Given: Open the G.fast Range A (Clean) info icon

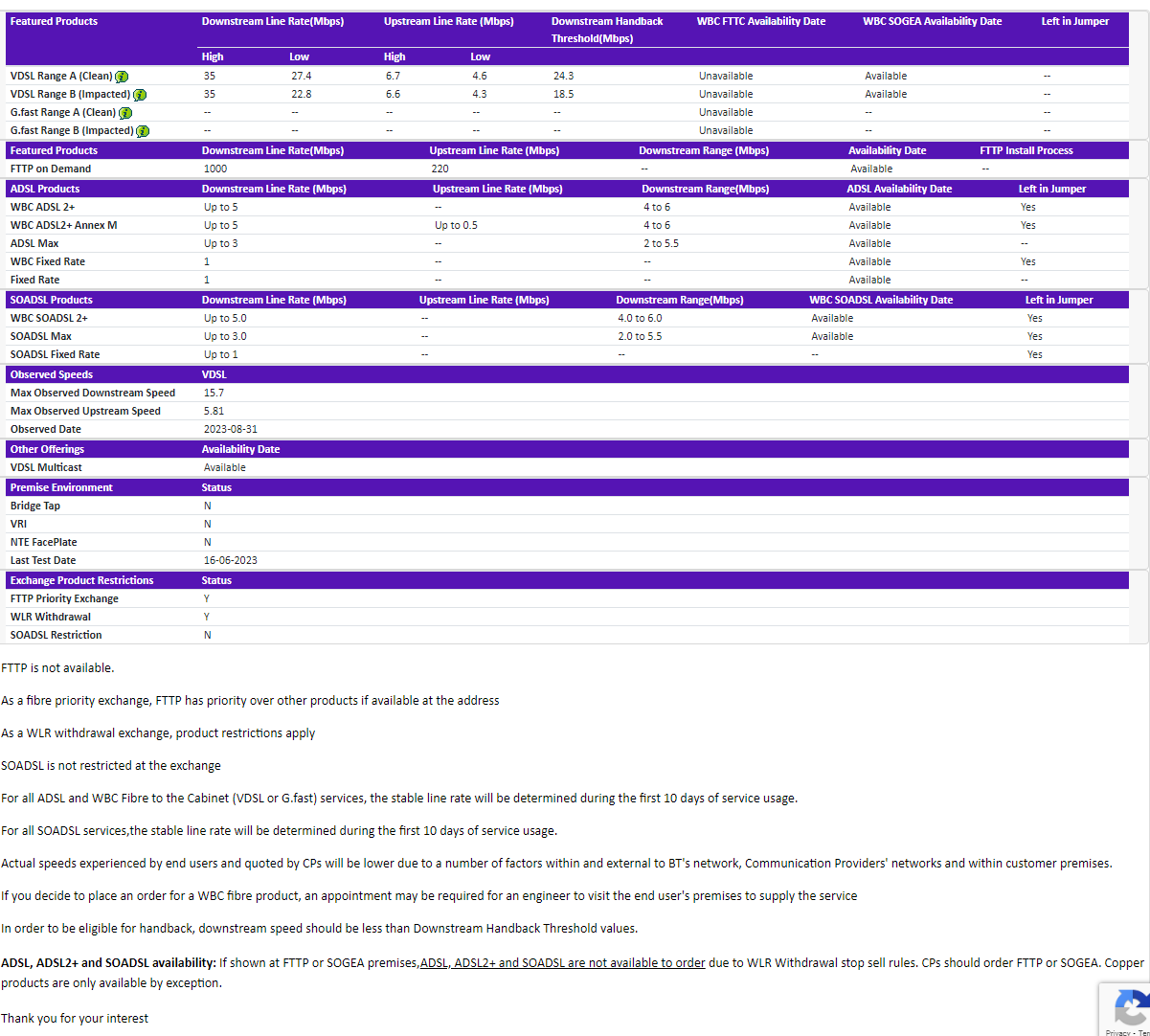Looking at the screenshot, I should pyautogui.click(x=125, y=112).
